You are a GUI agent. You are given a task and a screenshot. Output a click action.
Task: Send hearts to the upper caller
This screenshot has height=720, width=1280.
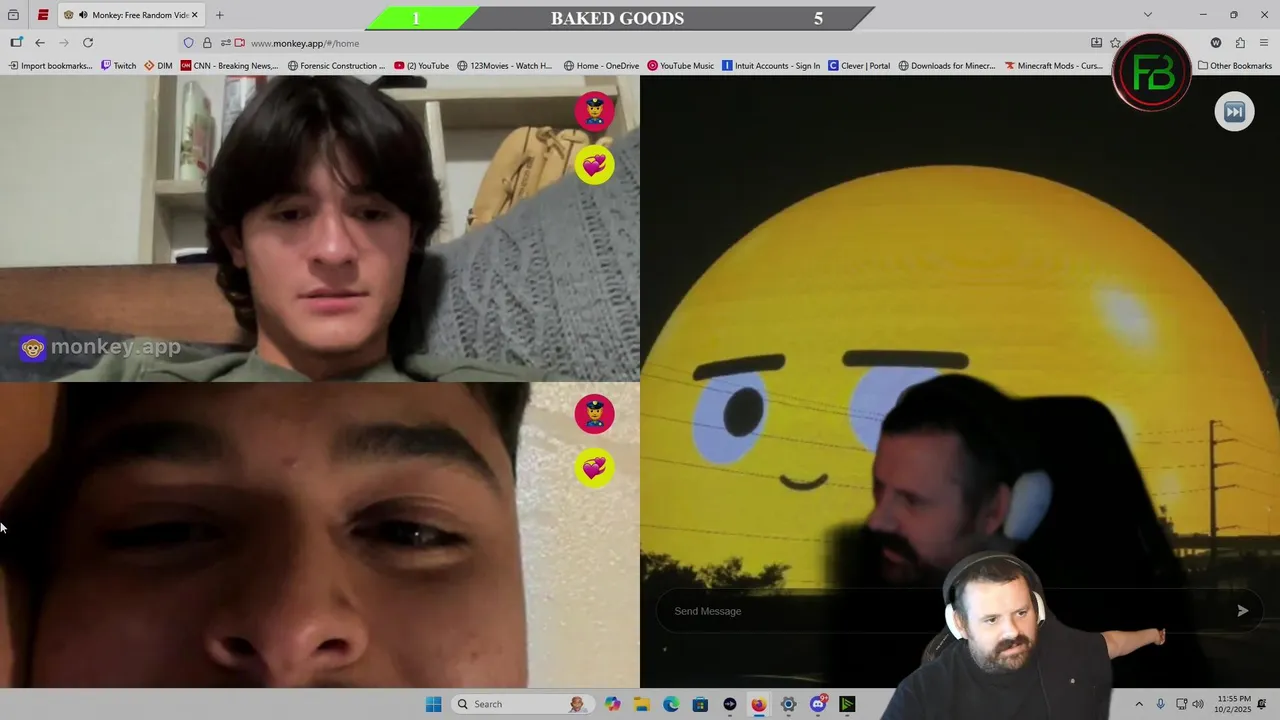594,165
